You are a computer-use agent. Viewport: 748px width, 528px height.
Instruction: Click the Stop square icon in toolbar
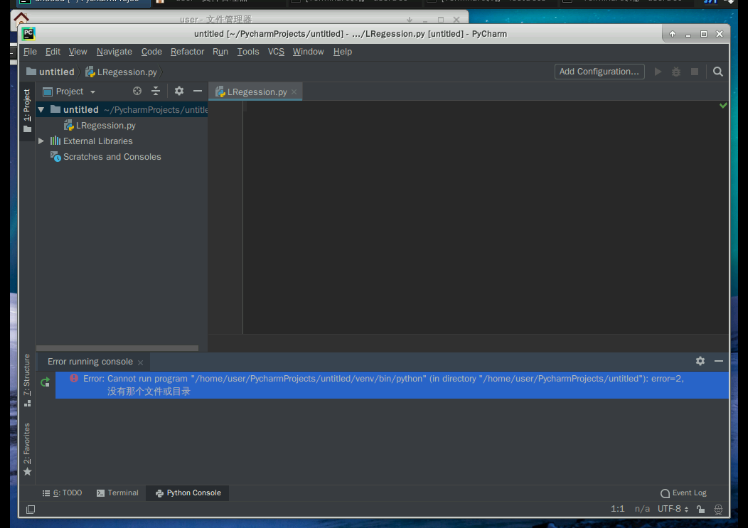pyautogui.click(x=694, y=72)
